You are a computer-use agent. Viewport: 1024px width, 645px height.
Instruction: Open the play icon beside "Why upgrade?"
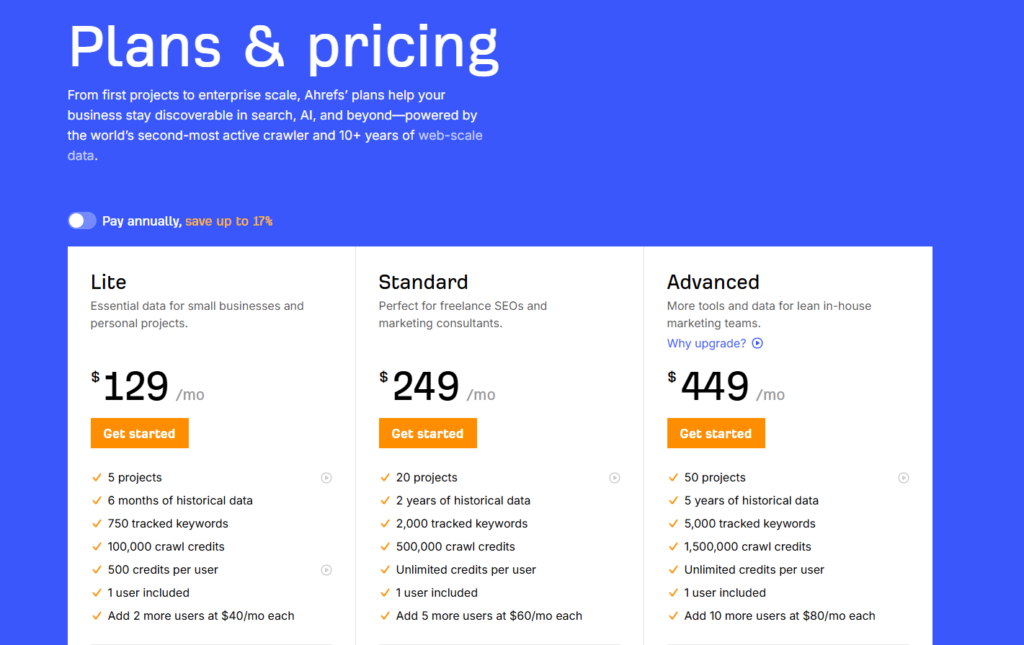click(759, 343)
